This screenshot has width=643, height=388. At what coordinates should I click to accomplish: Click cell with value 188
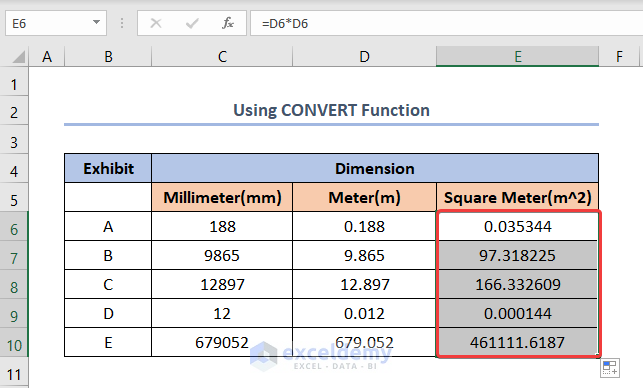(x=222, y=226)
